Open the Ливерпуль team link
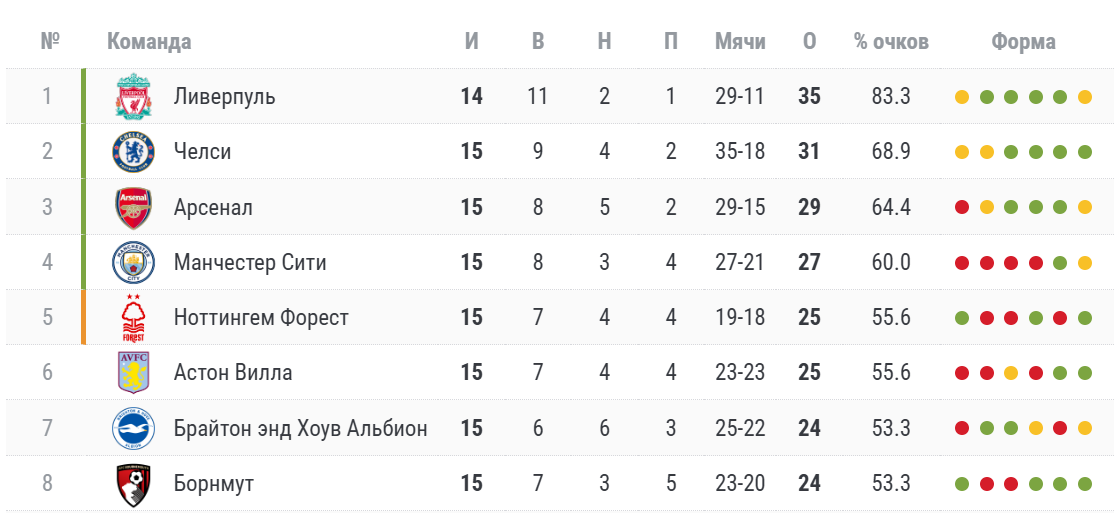 pyautogui.click(x=225, y=97)
